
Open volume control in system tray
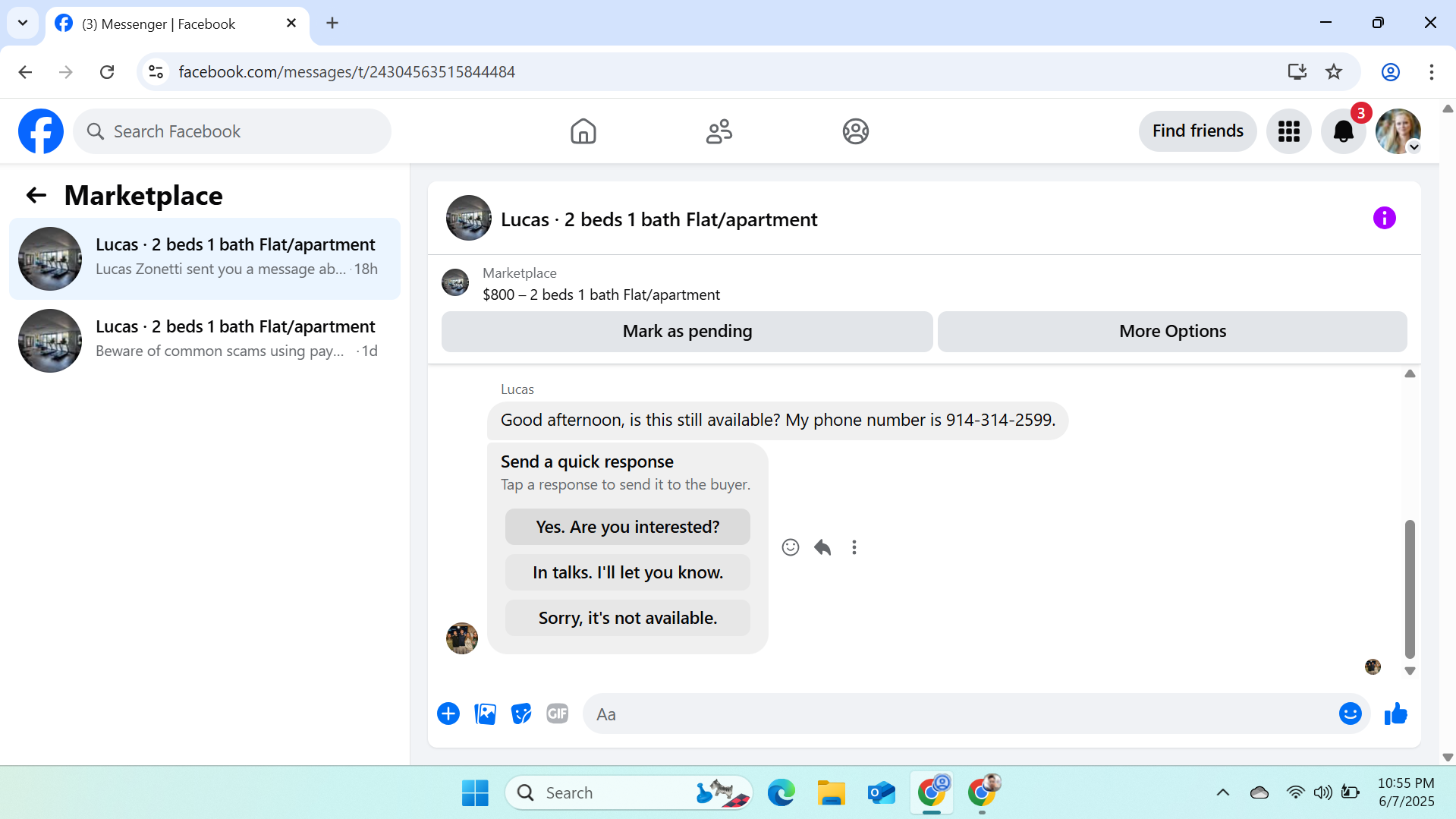tap(1322, 792)
